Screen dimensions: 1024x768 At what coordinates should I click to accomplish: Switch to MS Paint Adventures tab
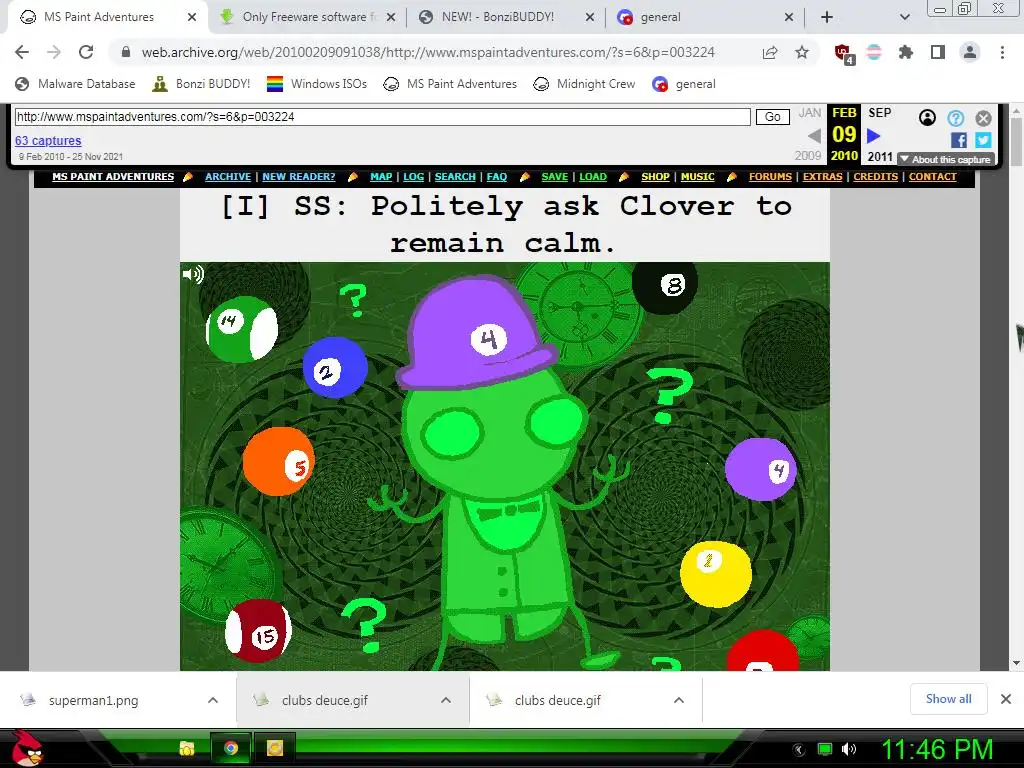(x=99, y=17)
